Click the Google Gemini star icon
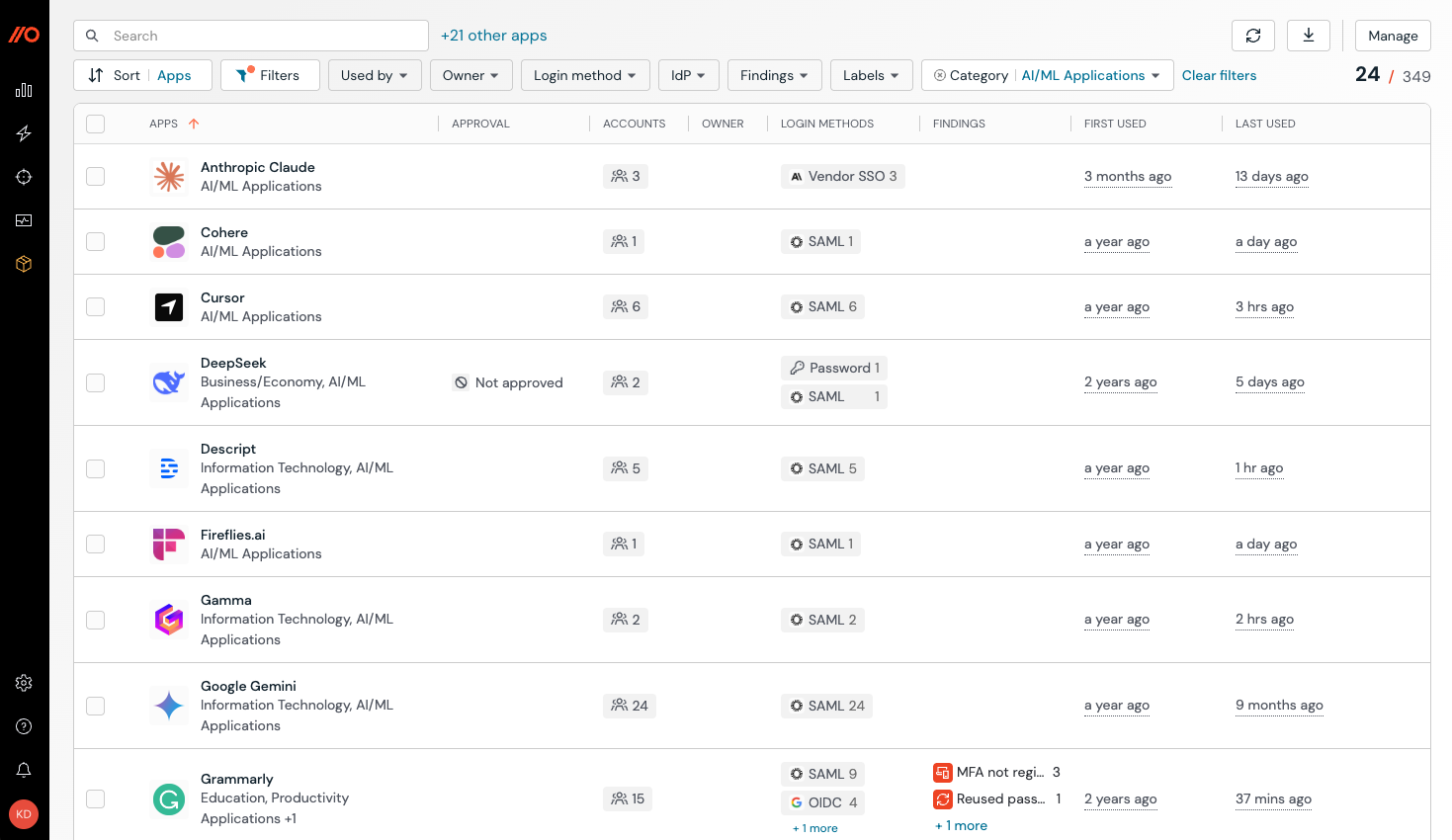1452x840 pixels. click(169, 706)
